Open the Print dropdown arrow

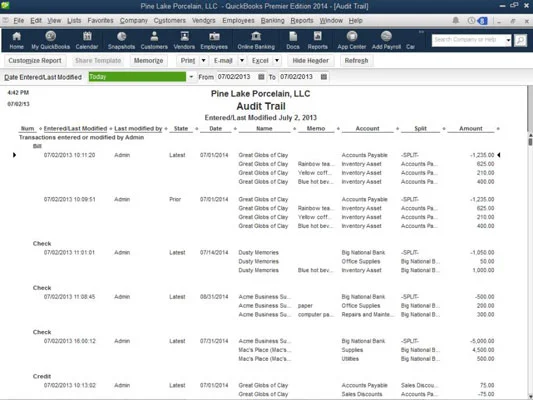203,60
